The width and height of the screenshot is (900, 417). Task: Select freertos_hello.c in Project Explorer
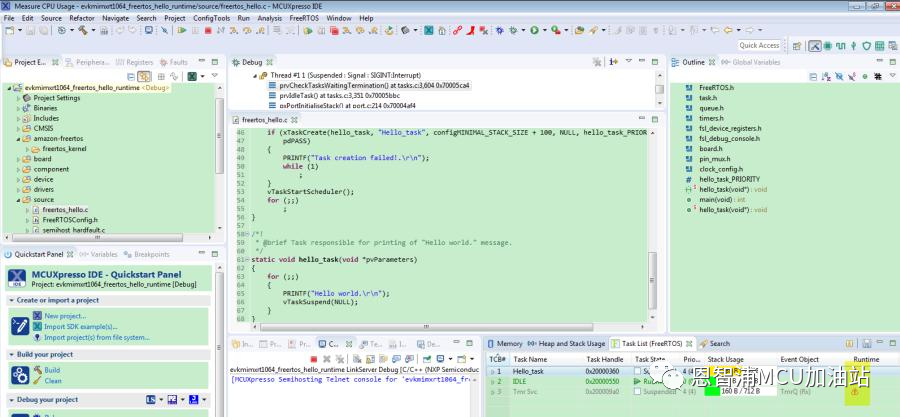[x=65, y=209]
